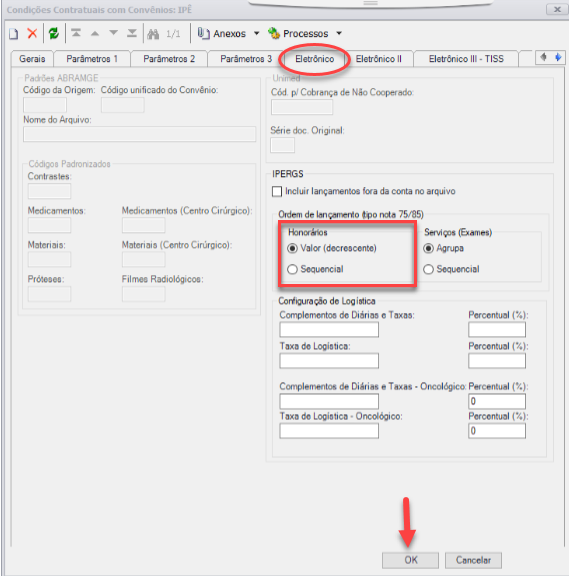The image size is (569, 576).
Task: Switch to the Parâmetros 2 tab
Action: click(x=169, y=59)
